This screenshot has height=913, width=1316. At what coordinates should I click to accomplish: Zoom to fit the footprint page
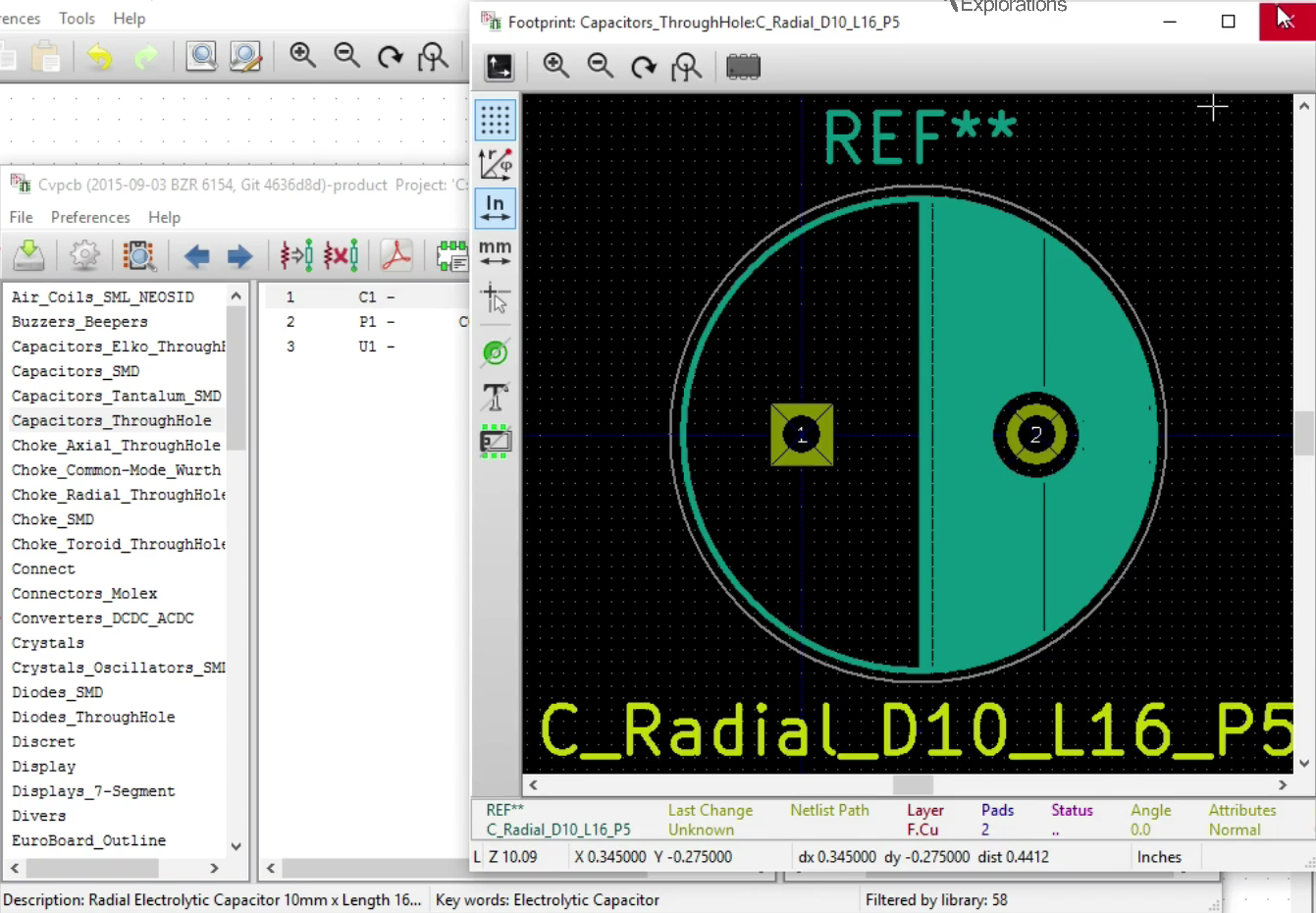coord(687,67)
